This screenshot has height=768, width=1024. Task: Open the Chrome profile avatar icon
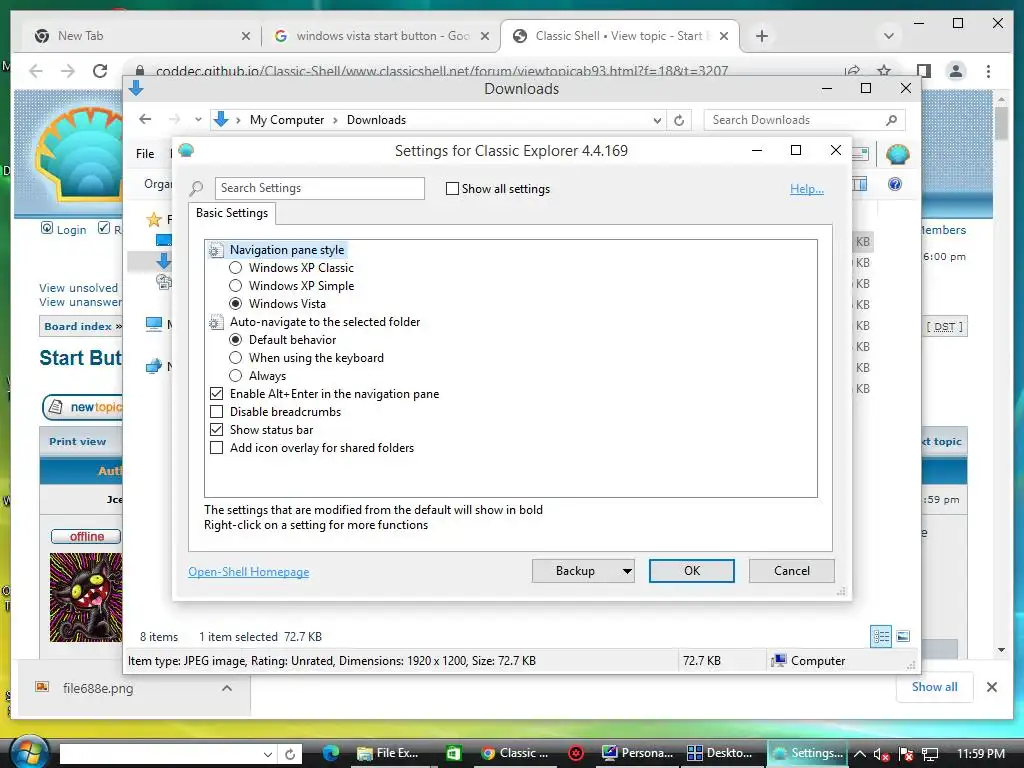click(956, 71)
